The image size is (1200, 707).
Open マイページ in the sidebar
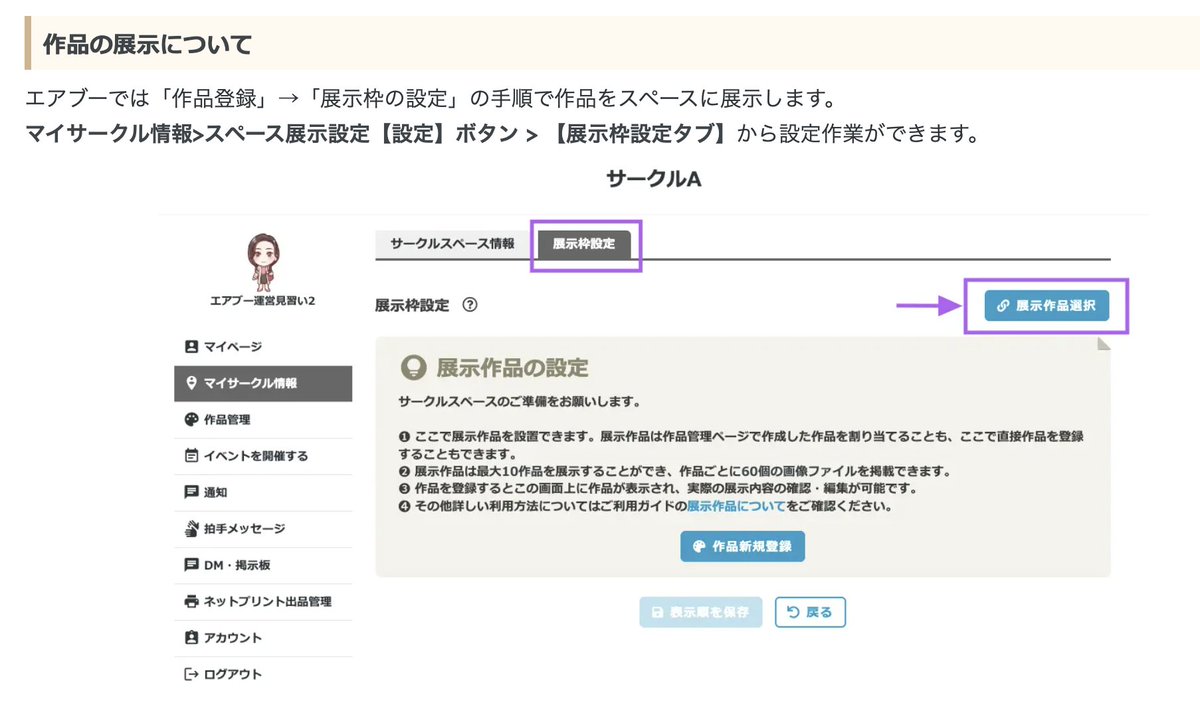pyautogui.click(x=263, y=347)
